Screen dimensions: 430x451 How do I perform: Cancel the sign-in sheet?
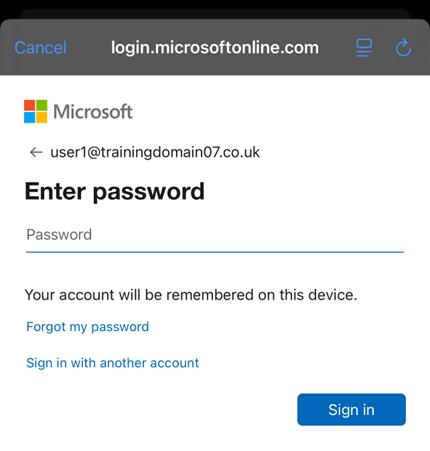pos(40,48)
